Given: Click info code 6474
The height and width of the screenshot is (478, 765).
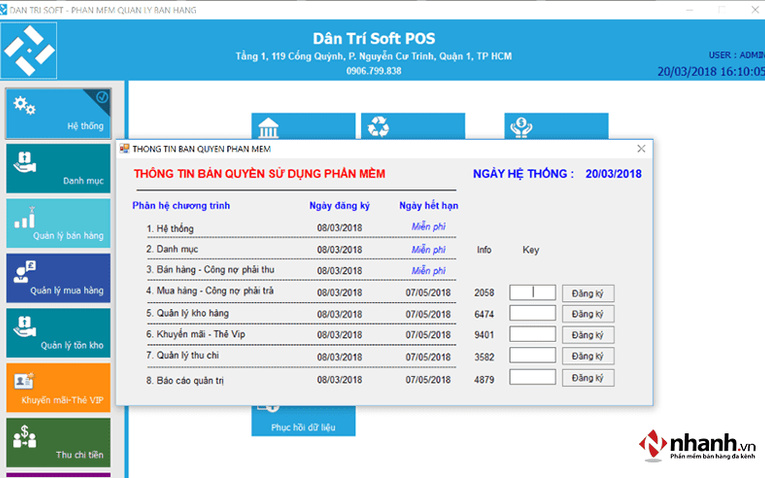Looking at the screenshot, I should [484, 314].
